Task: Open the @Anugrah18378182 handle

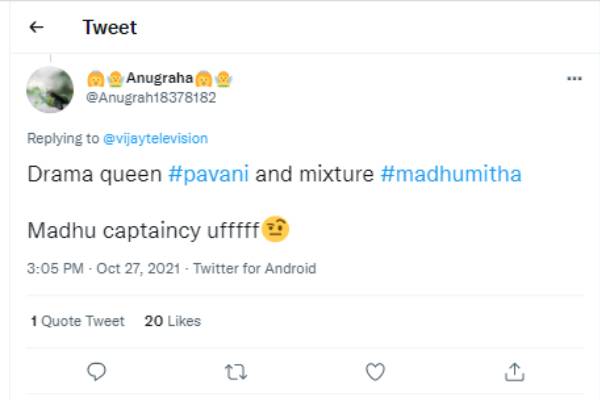Action: click(151, 97)
